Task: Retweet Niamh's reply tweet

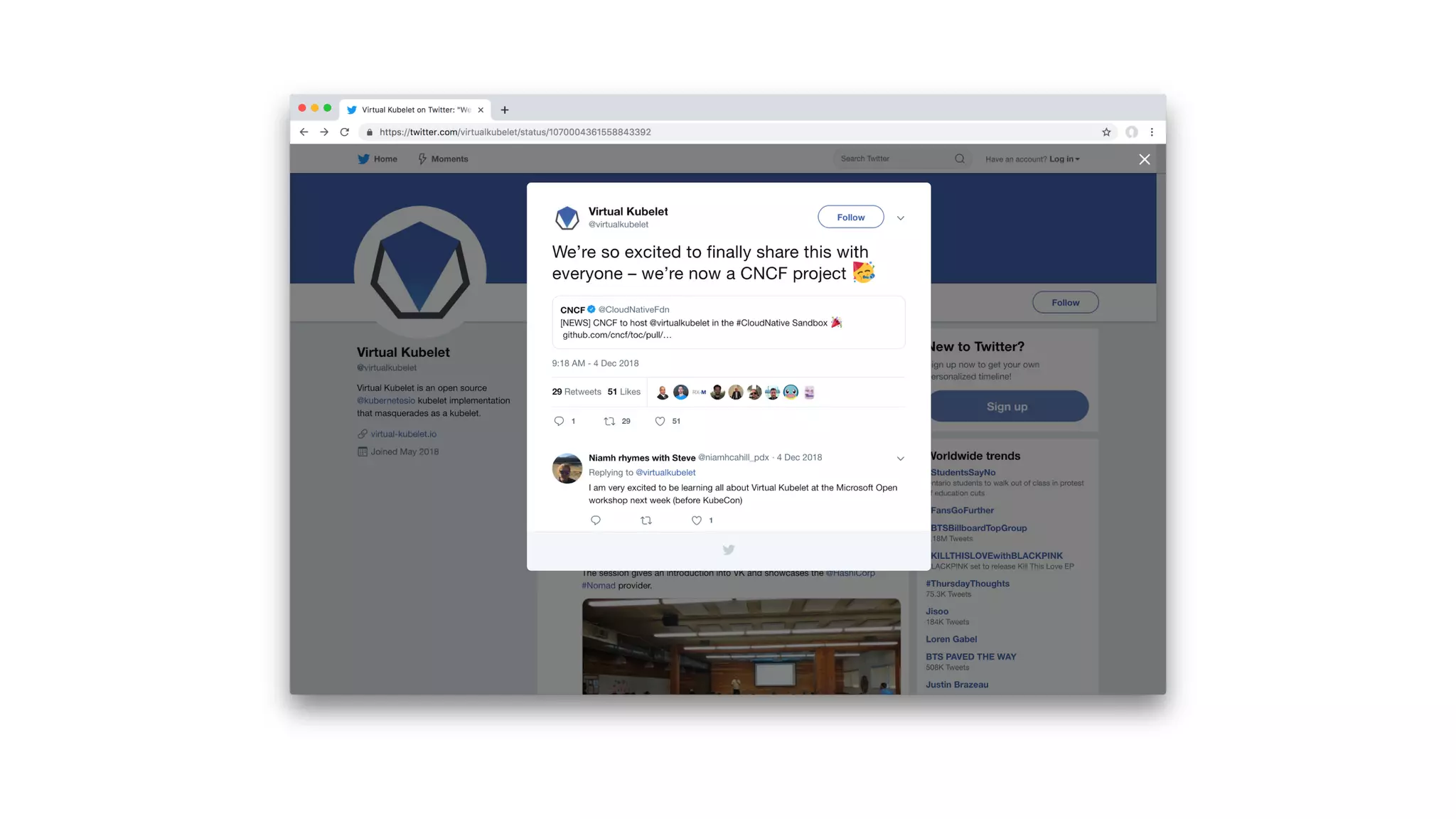Action: (x=646, y=520)
